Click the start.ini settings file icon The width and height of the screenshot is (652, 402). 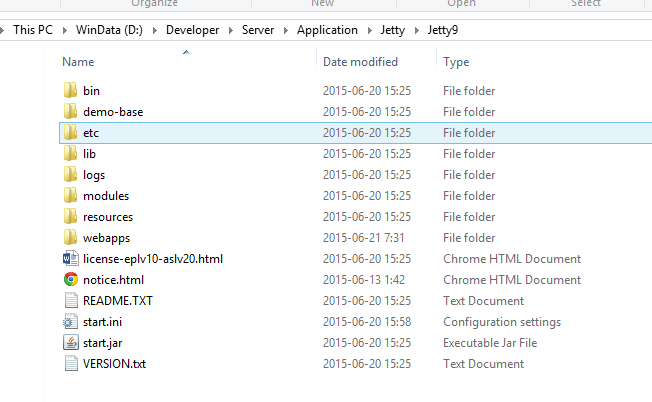click(x=70, y=322)
